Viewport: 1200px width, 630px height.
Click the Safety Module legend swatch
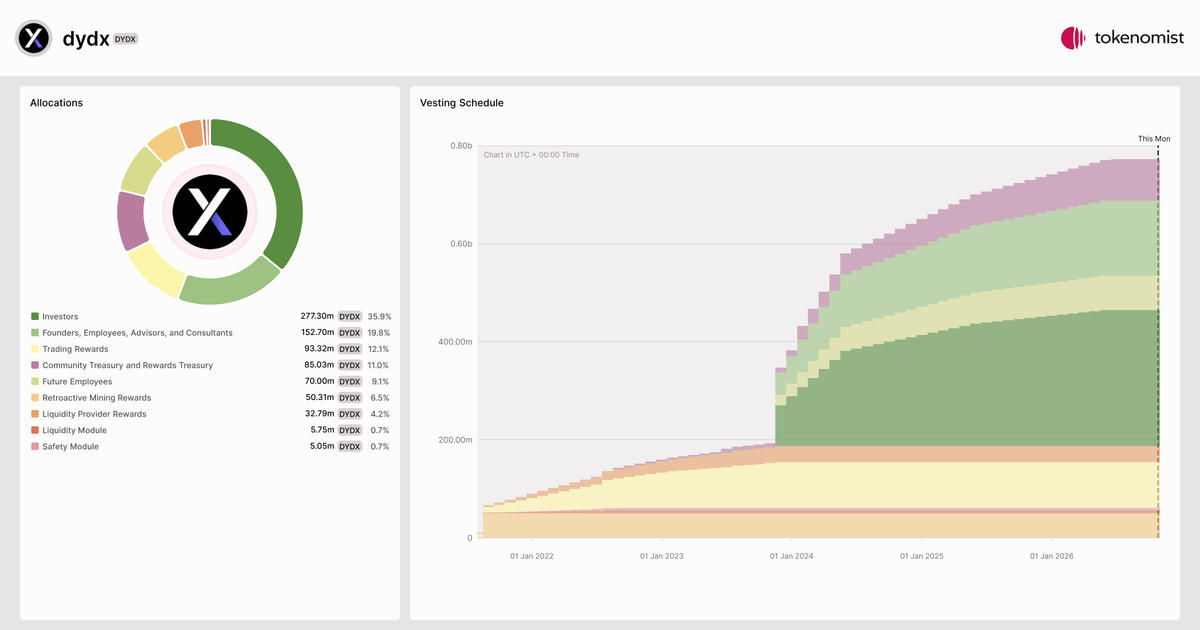coord(35,447)
